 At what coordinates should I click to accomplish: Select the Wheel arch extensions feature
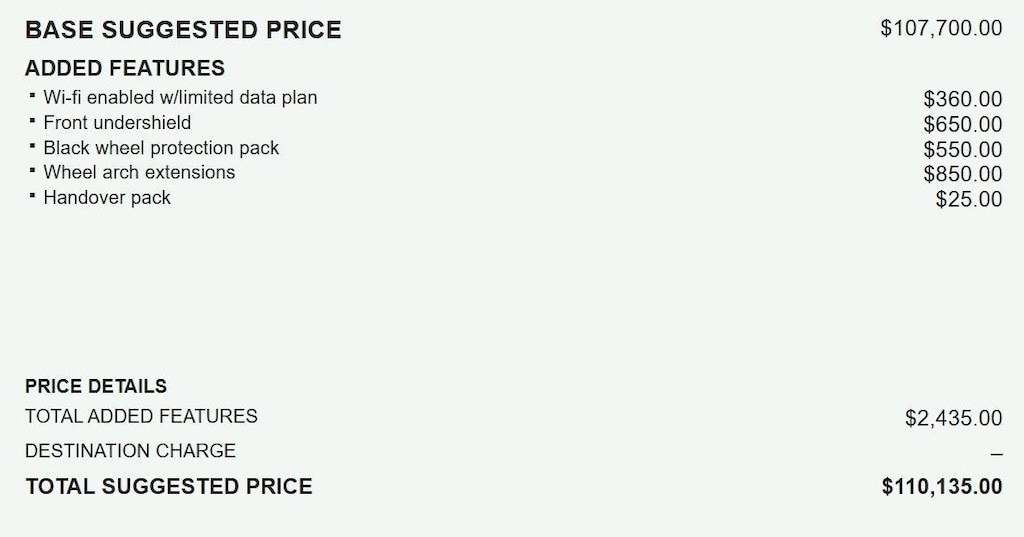click(x=139, y=172)
